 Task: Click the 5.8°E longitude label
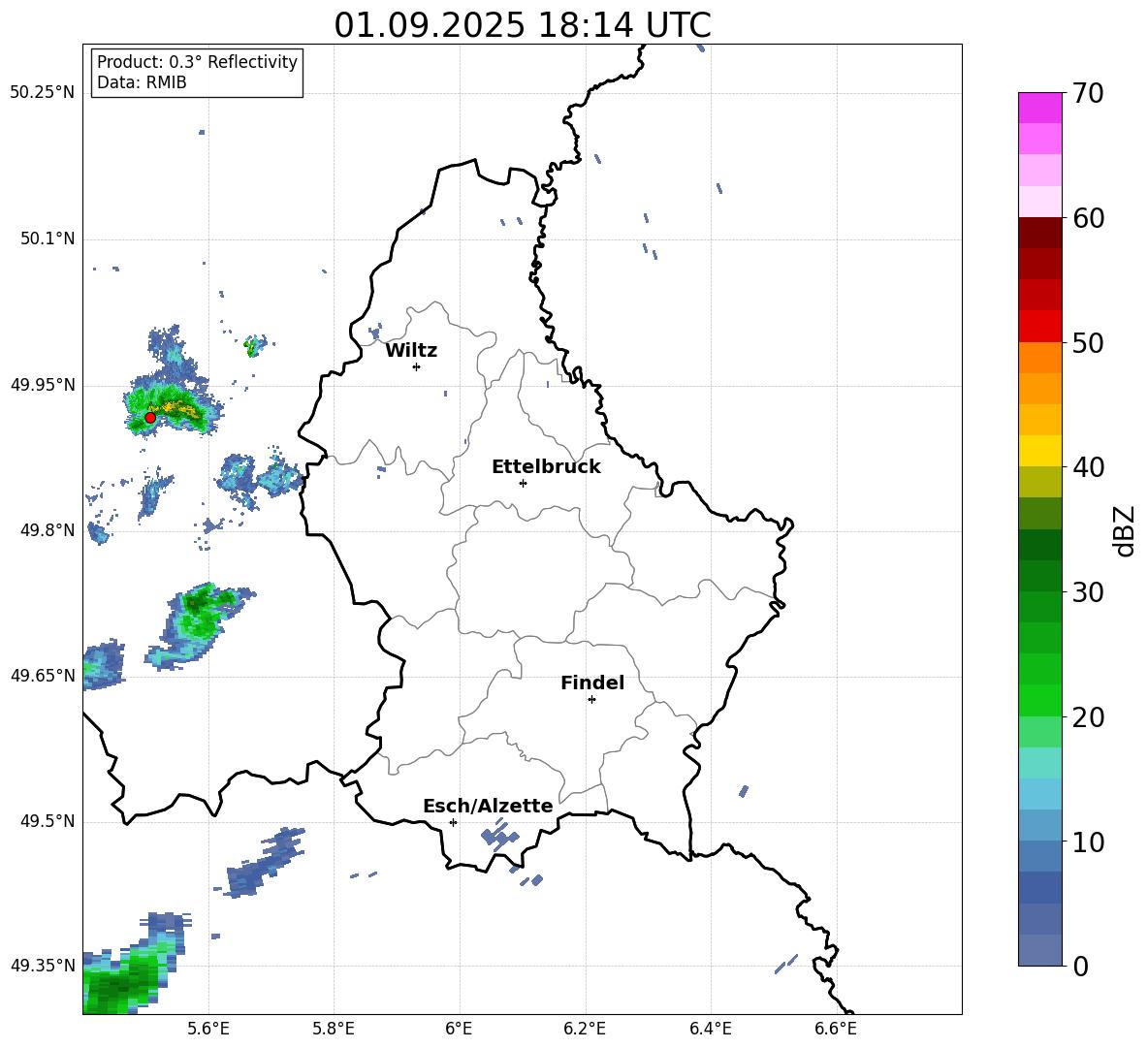334,1030
